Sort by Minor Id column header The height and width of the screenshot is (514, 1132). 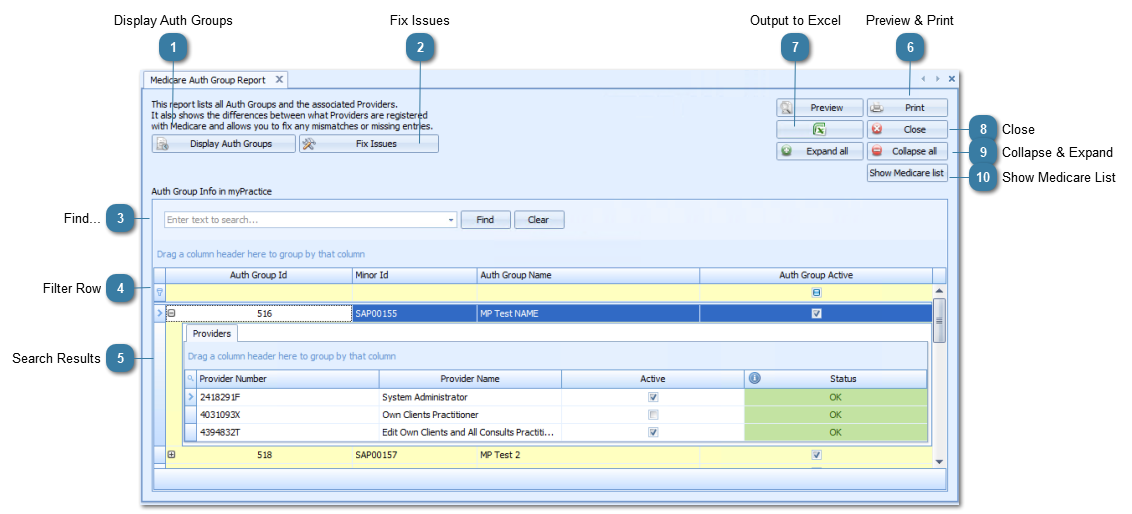(414, 275)
